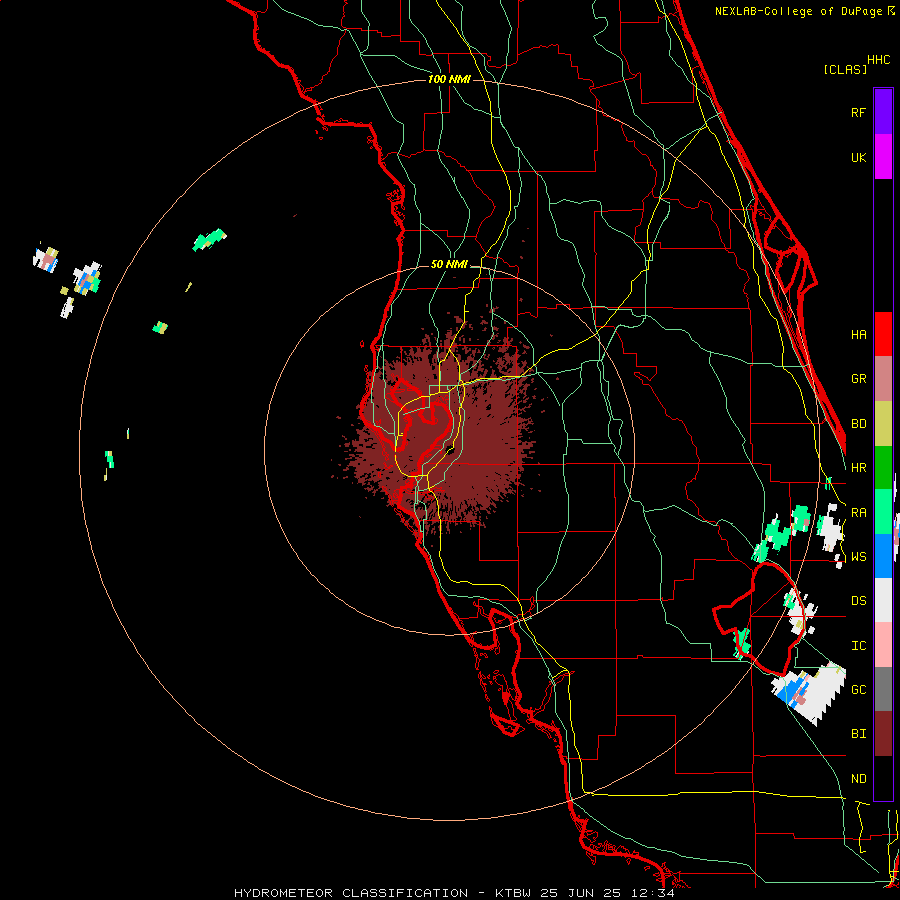Image resolution: width=900 pixels, height=900 pixels.
Task: Click the dusty pink GR legend swatch
Action: pyautogui.click(x=883, y=379)
